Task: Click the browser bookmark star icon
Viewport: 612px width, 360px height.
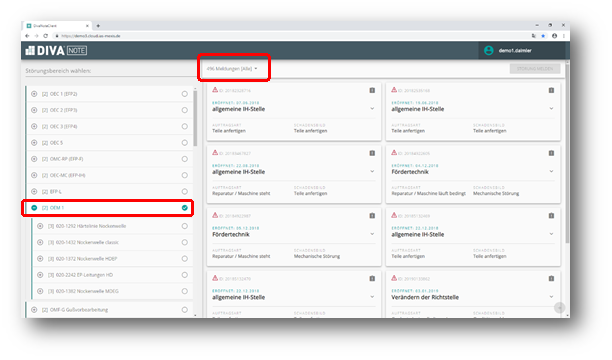Action: [x=543, y=36]
